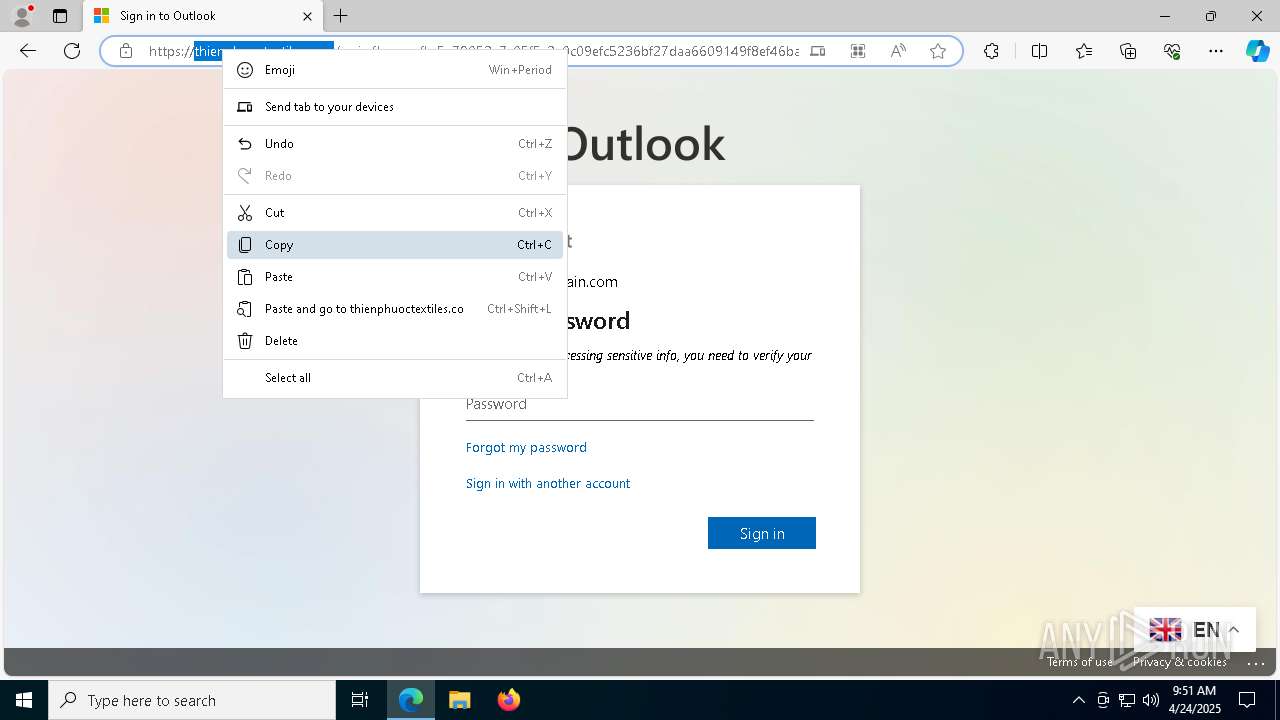Open the tab actions menu icon
This screenshot has height=720, width=1280.
pyautogui.click(x=60, y=16)
